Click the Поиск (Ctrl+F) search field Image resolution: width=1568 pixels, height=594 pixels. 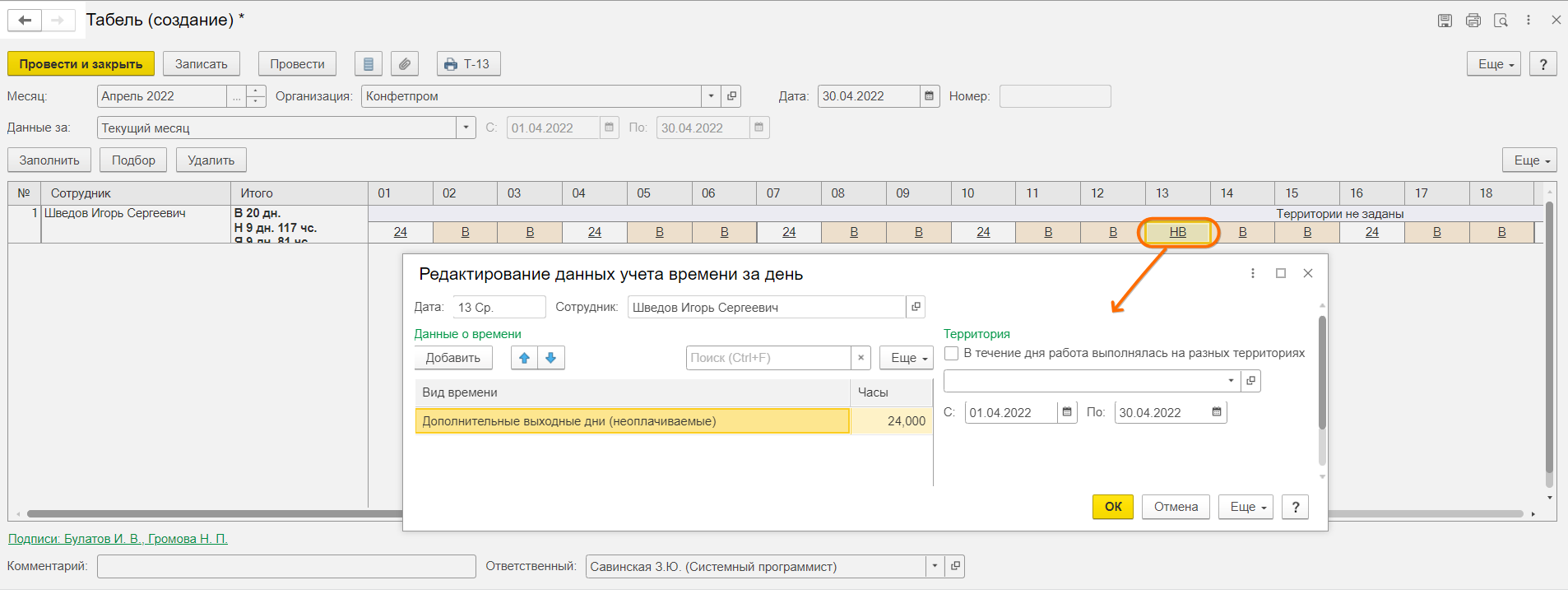pos(768,358)
